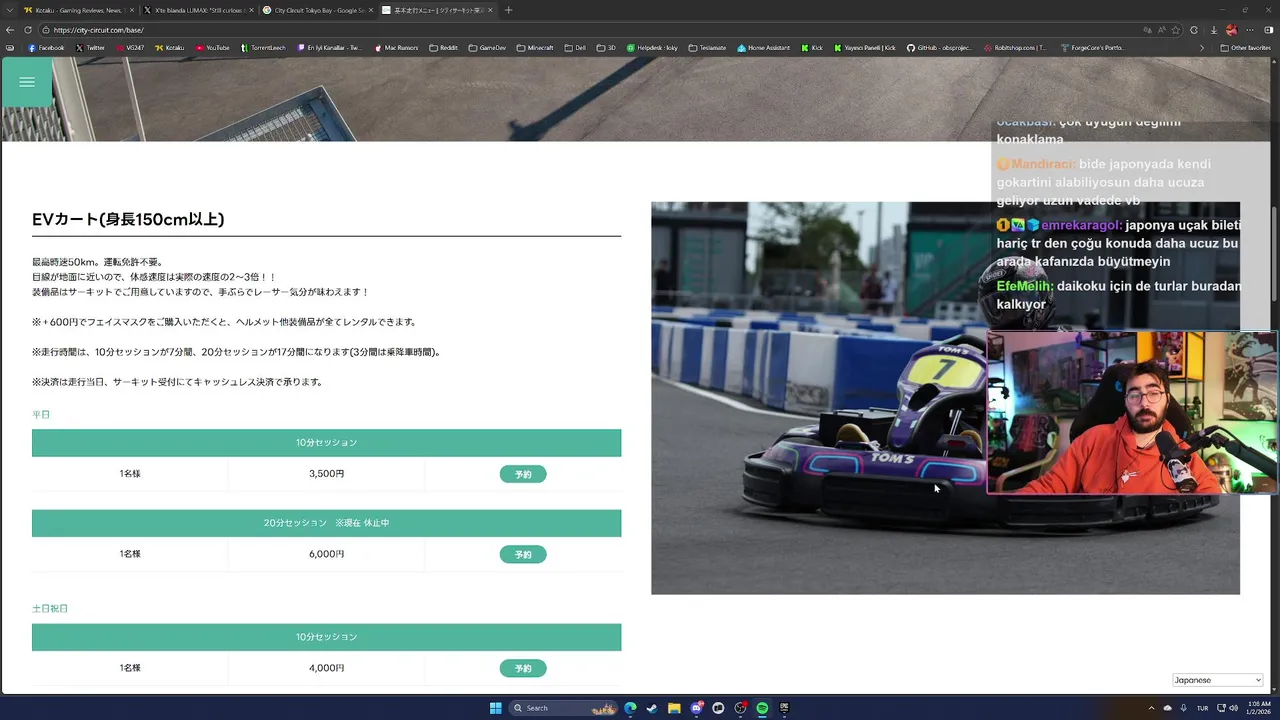Expand the GameDev bookmark folder

click(488, 47)
